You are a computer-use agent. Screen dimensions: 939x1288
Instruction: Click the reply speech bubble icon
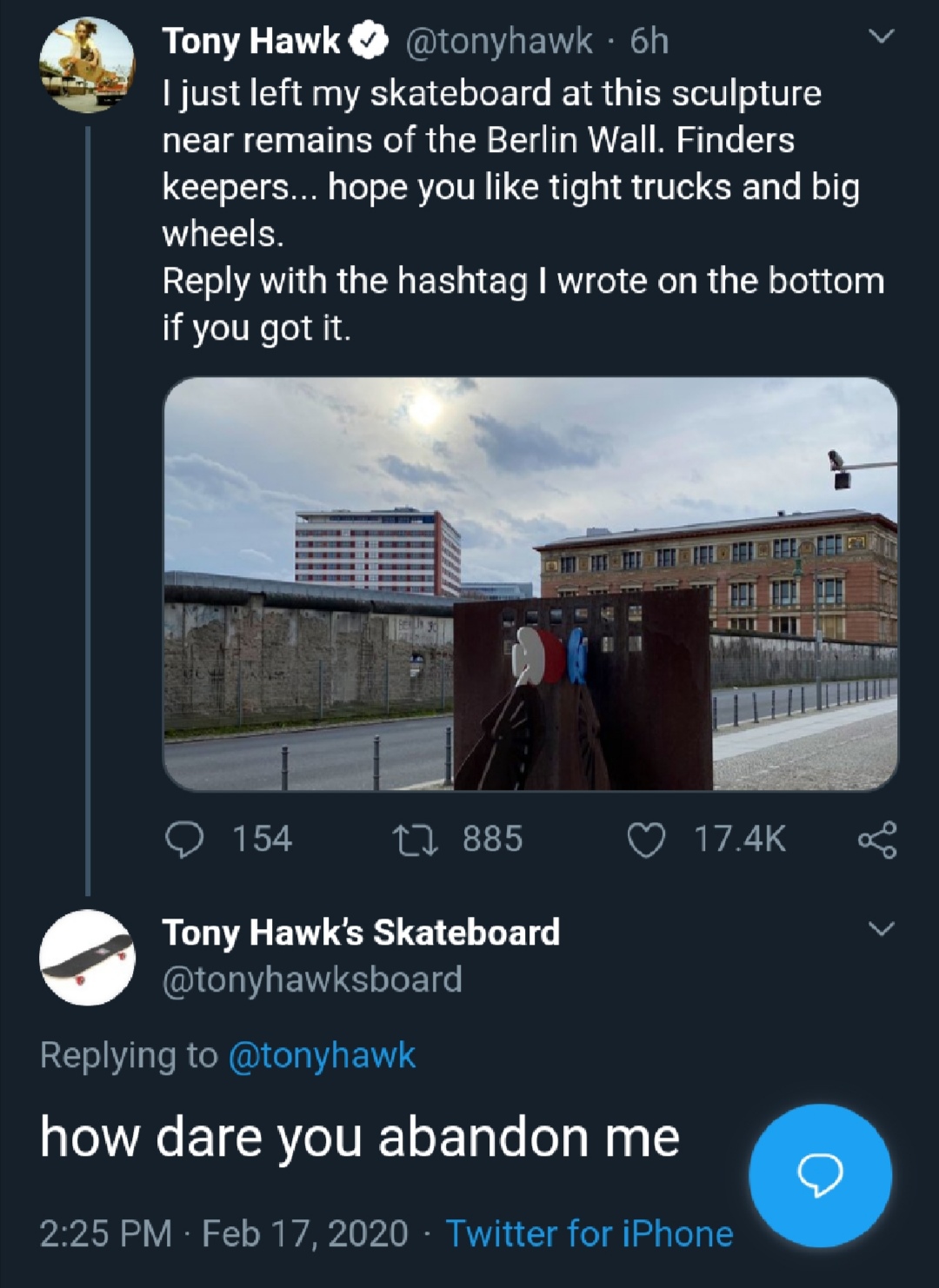184,840
